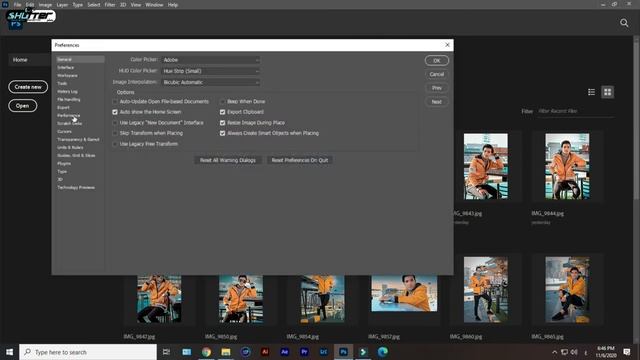Open the Image Interpolation dropdown
This screenshot has width=640, height=360.
(x=211, y=82)
